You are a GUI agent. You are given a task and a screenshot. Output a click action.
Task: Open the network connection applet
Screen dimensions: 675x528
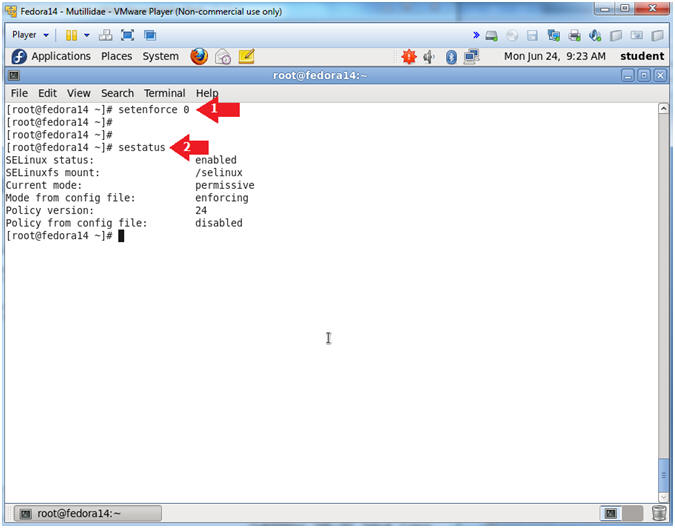click(x=471, y=57)
